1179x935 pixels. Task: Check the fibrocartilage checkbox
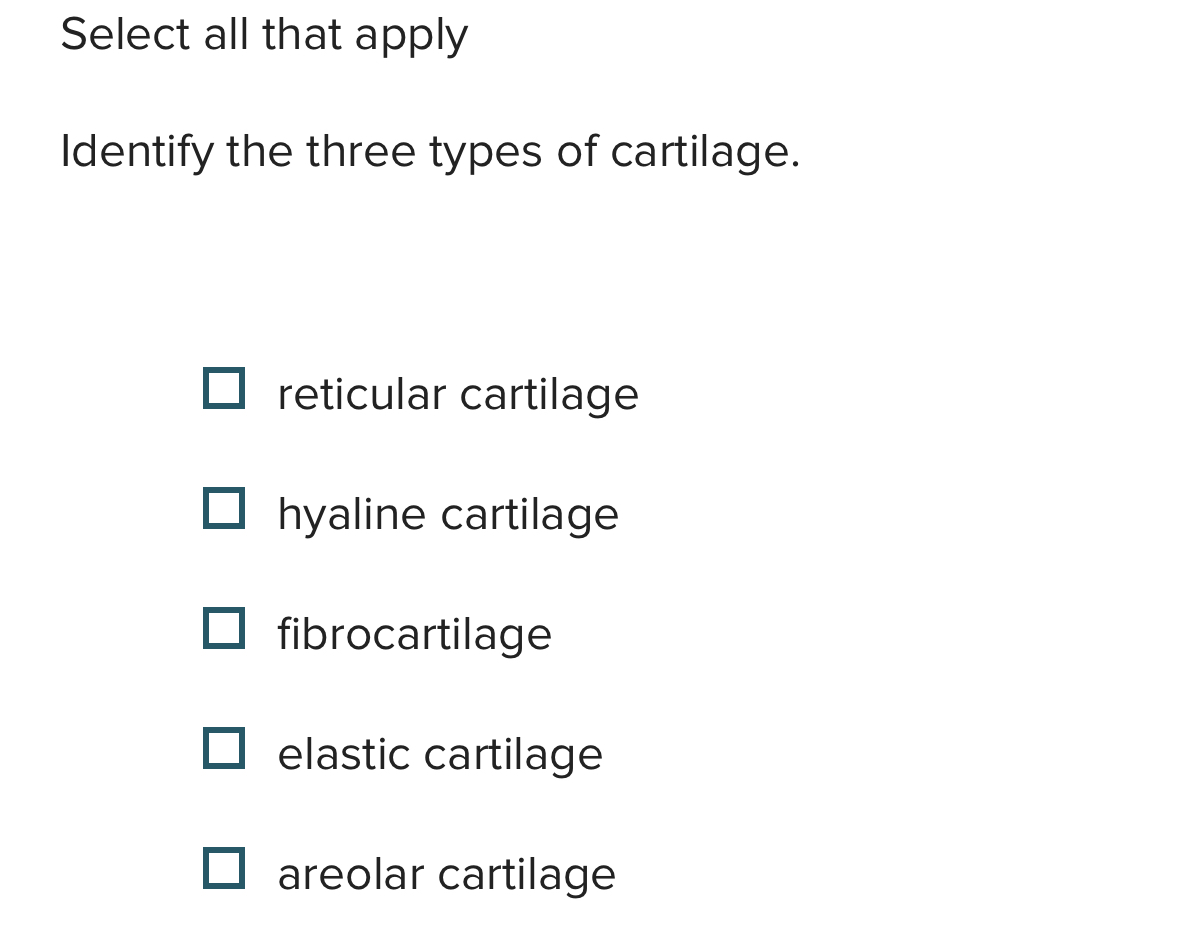(225, 629)
